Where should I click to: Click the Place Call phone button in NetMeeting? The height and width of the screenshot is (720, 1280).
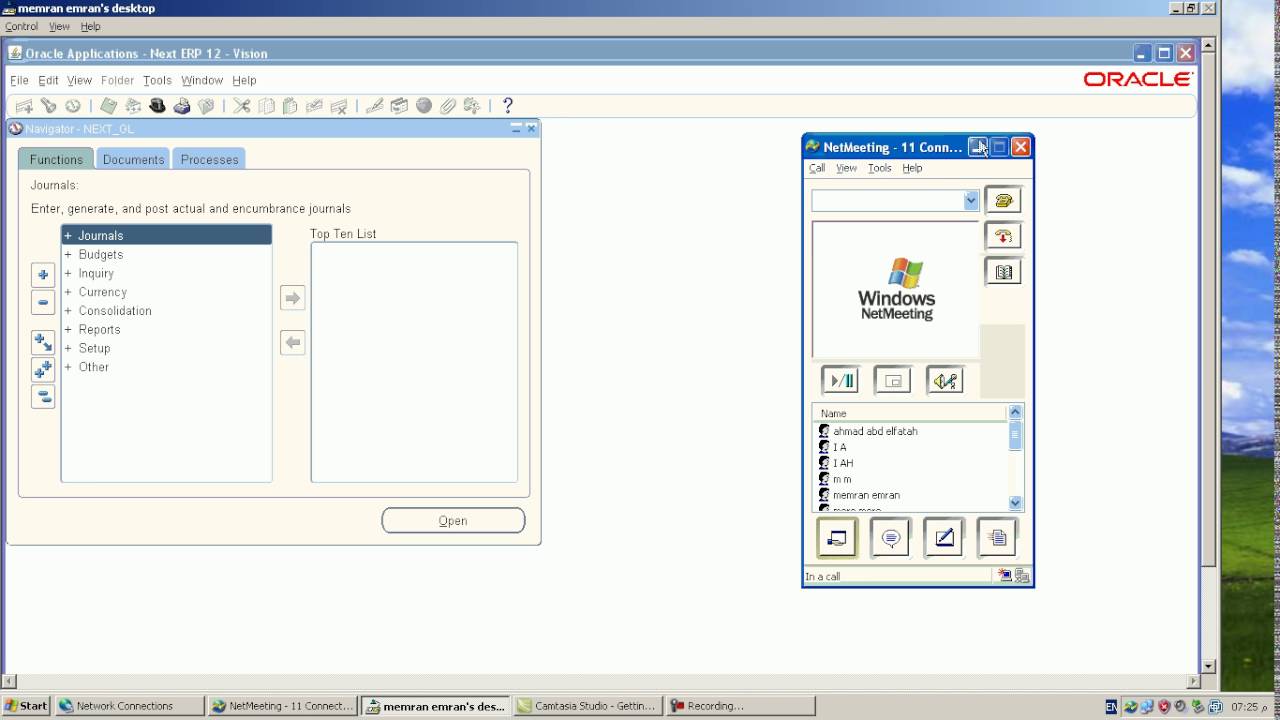click(x=1003, y=200)
